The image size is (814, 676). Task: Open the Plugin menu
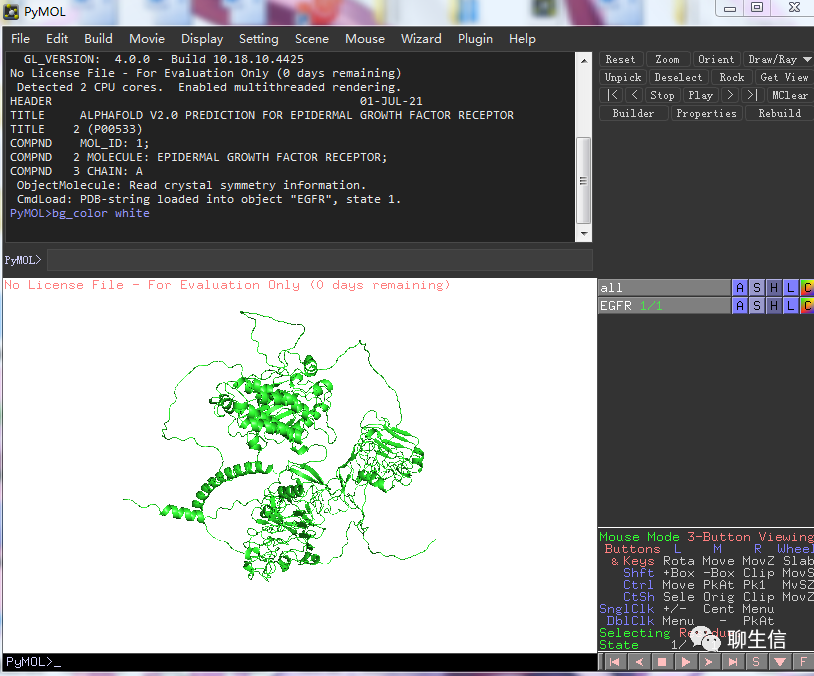[x=475, y=39]
